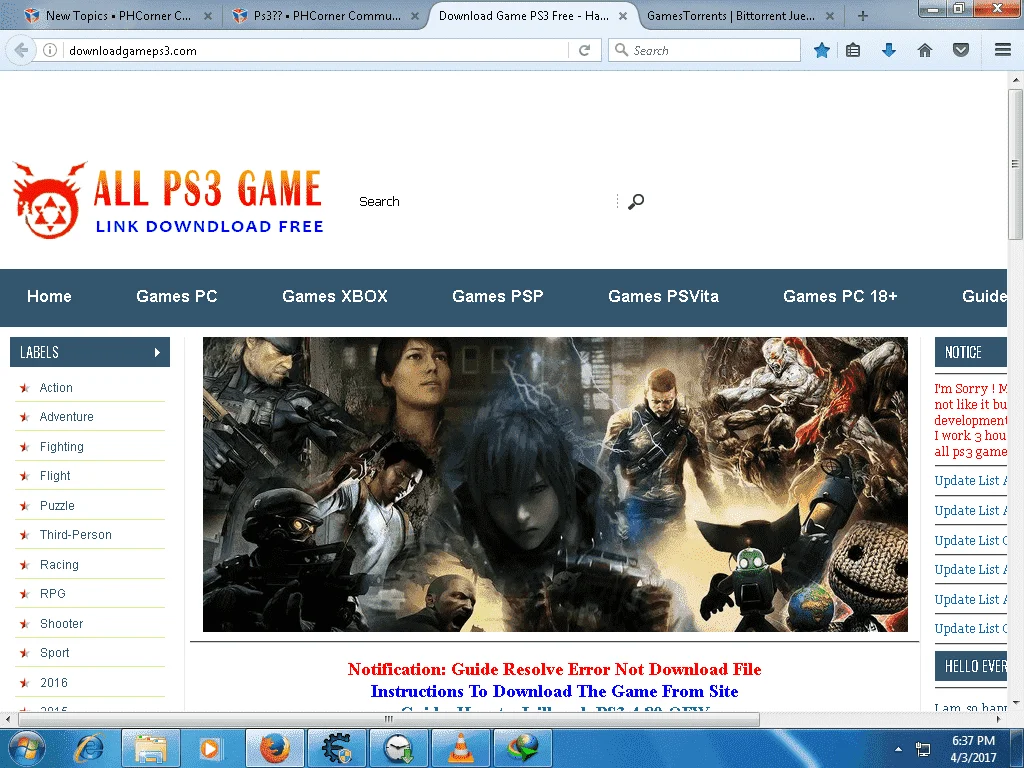This screenshot has height=768, width=1024.
Task: Expand the LABELS panel arrow
Action: 157,352
